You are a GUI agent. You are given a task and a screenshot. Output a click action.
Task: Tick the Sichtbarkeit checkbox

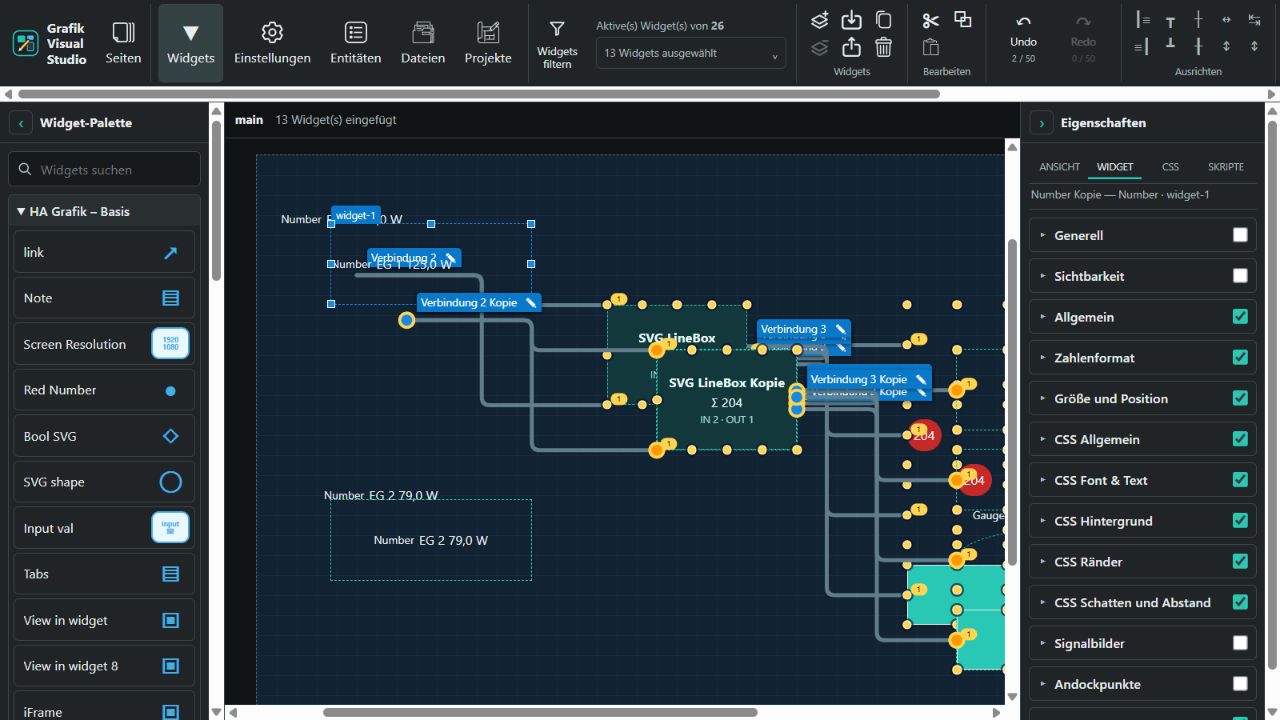pyautogui.click(x=1240, y=276)
